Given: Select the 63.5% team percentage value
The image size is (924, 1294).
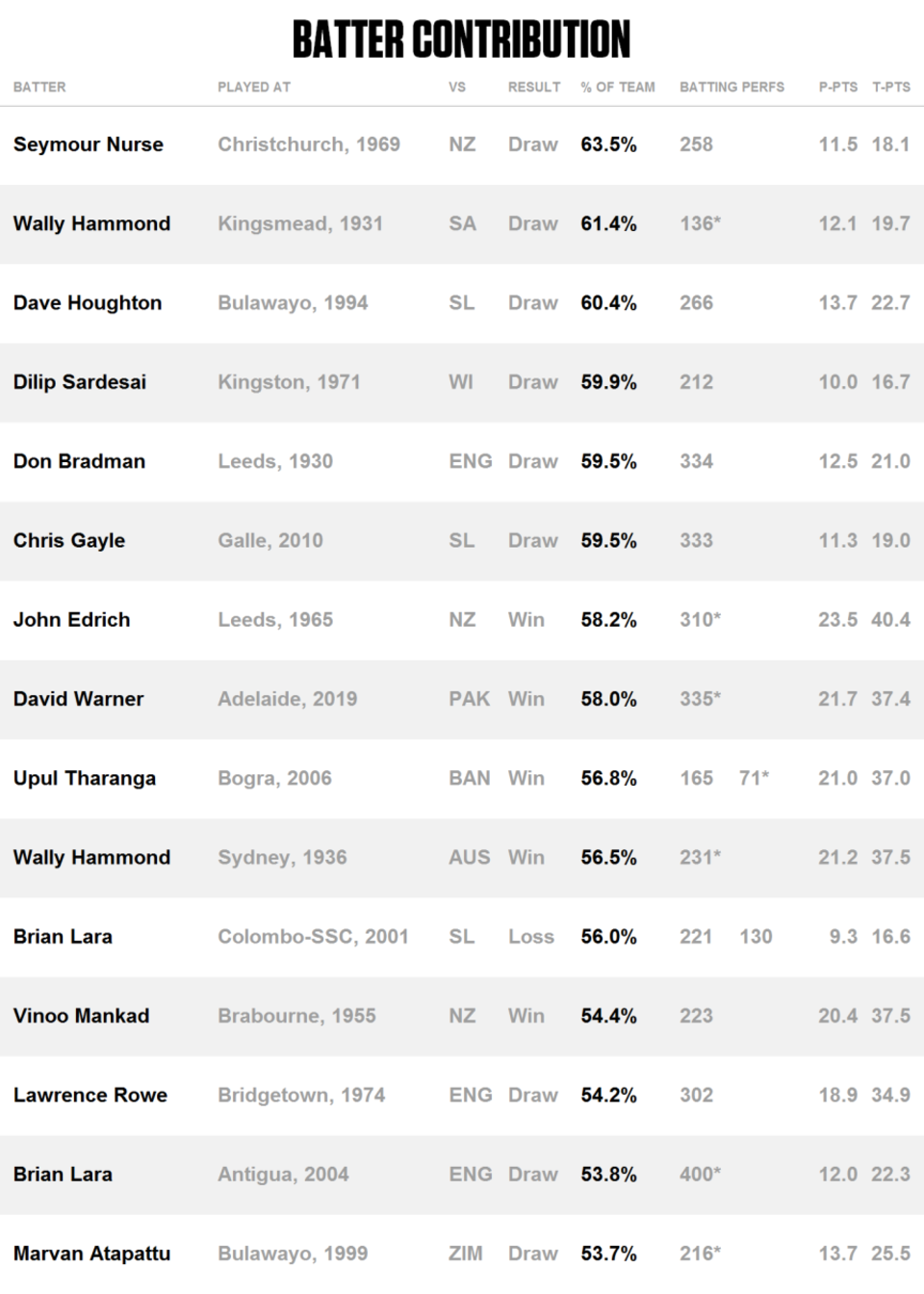Looking at the screenshot, I should point(608,144).
